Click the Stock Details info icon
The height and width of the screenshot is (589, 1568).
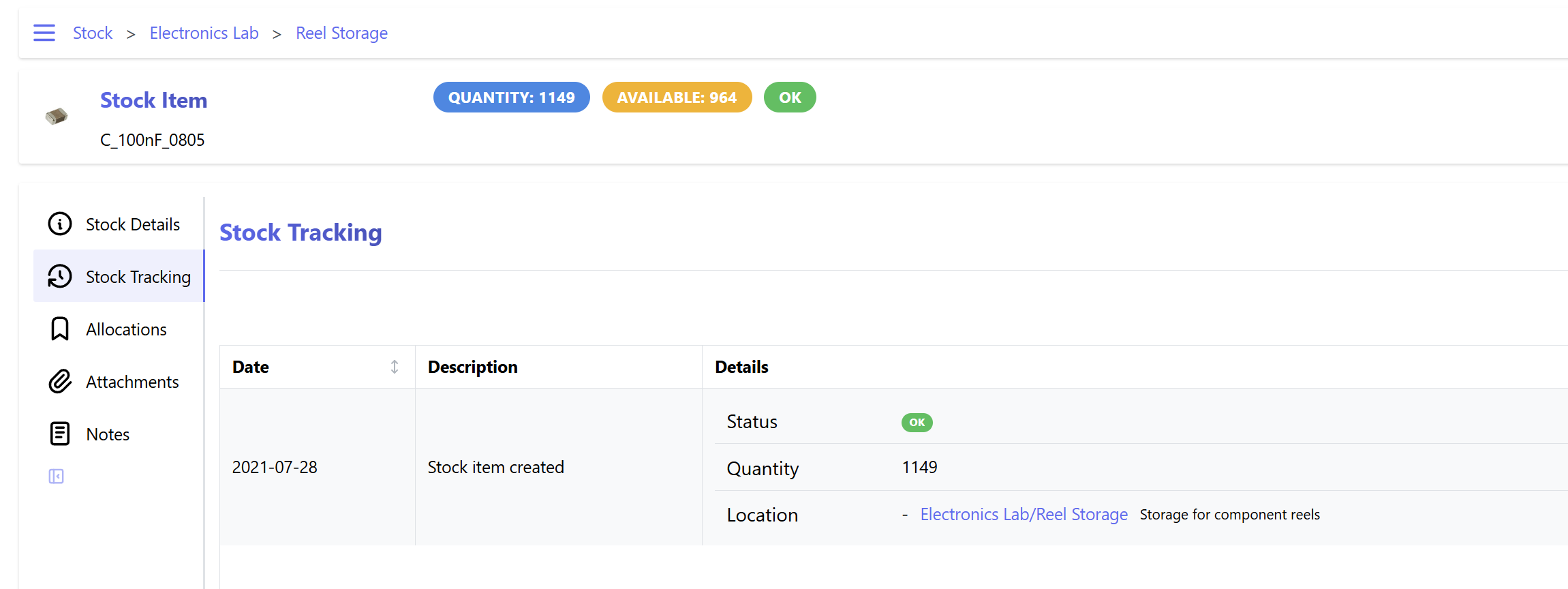pyautogui.click(x=60, y=224)
